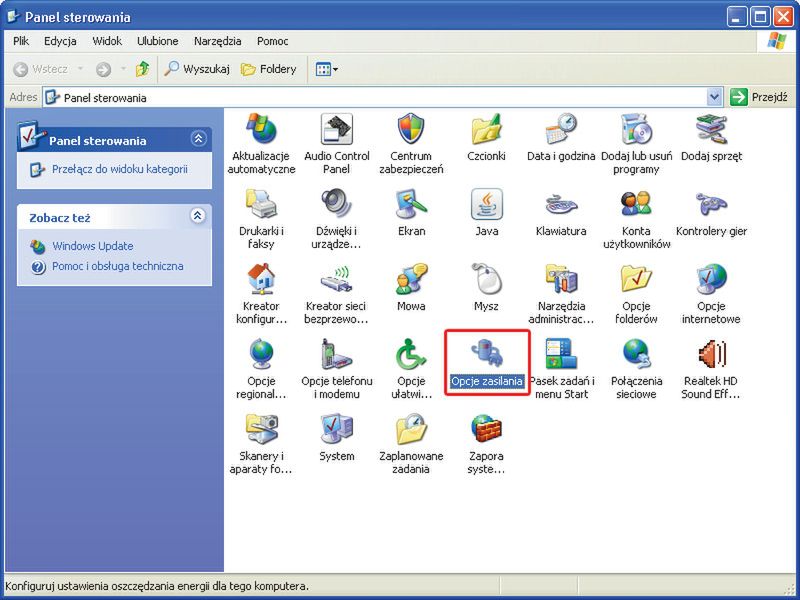Open Realtek HD Sound Effect icon

(x=711, y=354)
